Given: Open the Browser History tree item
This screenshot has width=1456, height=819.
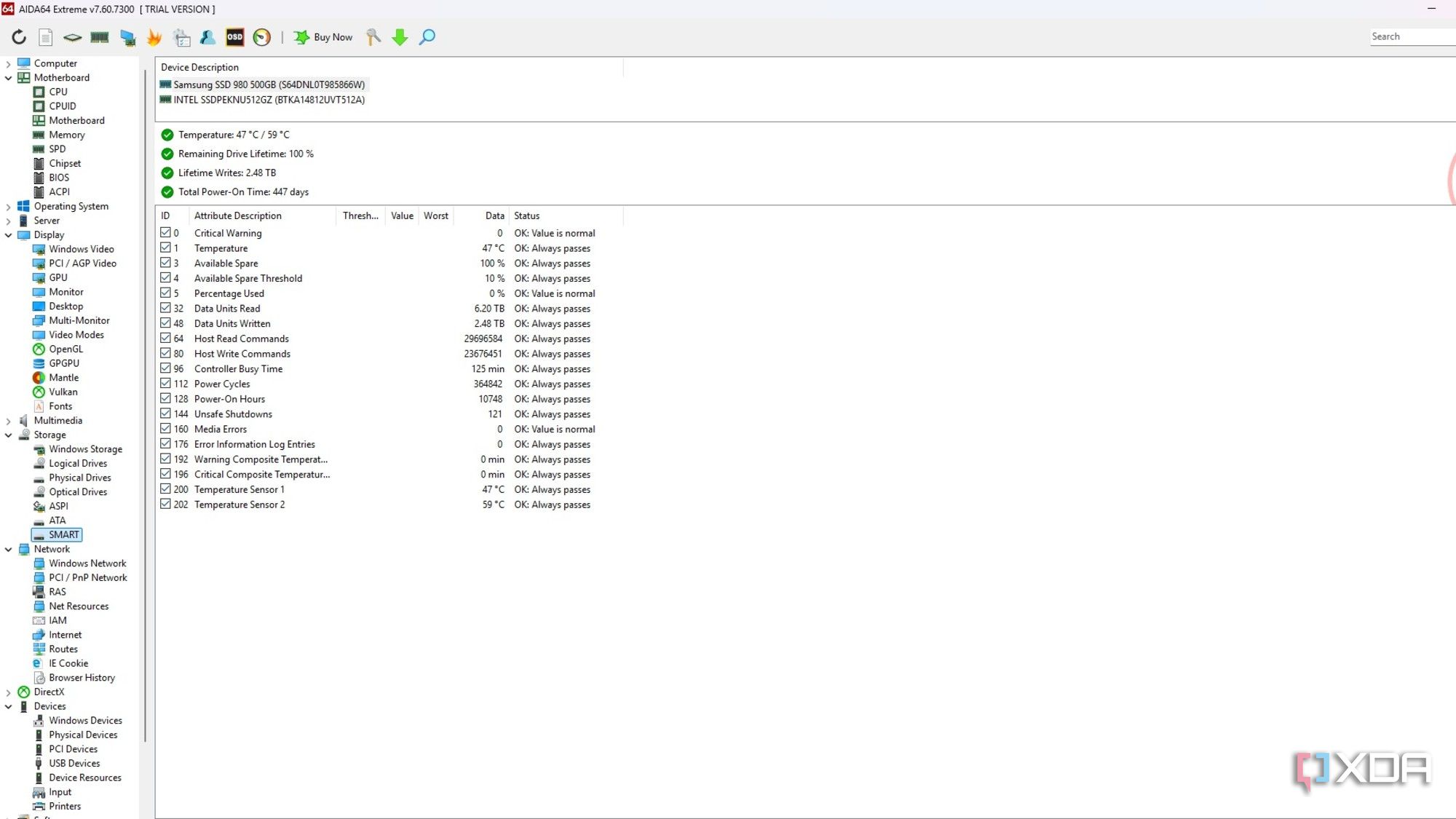Looking at the screenshot, I should 74,678.
